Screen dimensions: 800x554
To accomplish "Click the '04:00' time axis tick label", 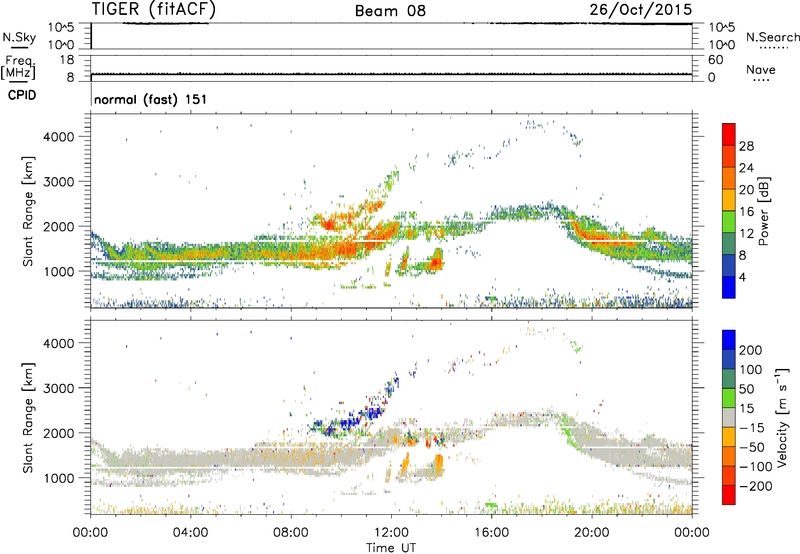I will [190, 533].
